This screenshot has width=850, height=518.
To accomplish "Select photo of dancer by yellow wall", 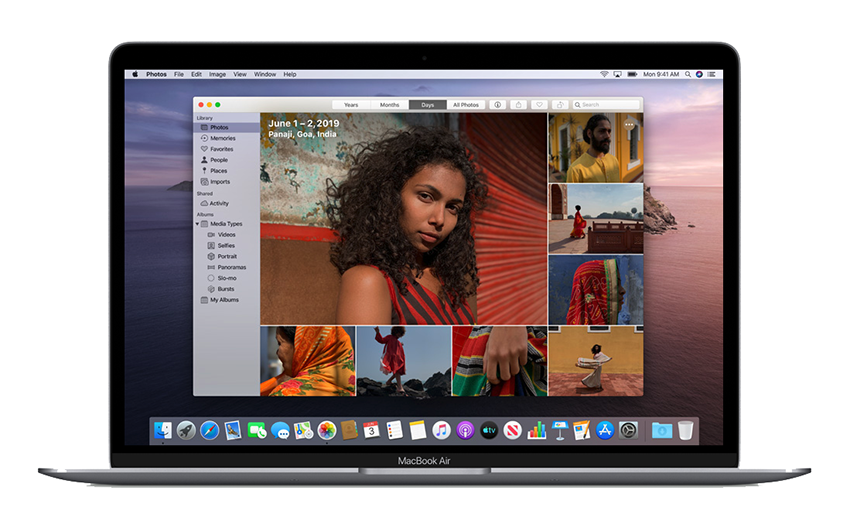I will click(596, 361).
